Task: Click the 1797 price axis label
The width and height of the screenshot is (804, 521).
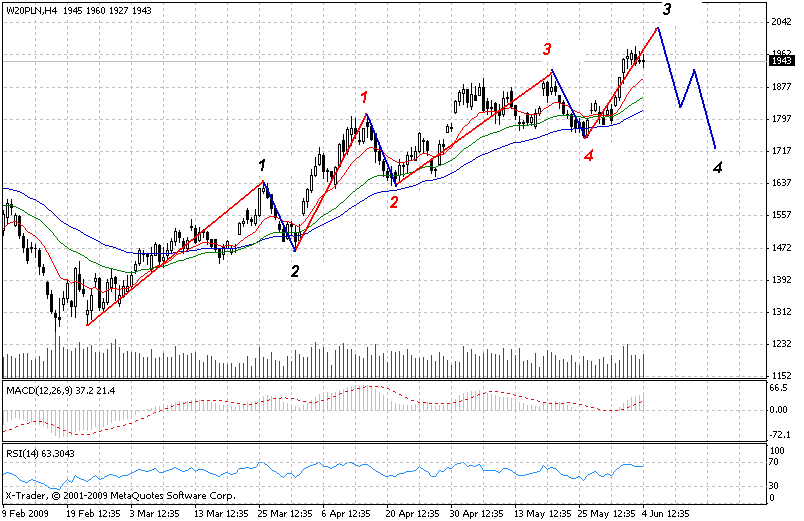Action: pyautogui.click(x=781, y=118)
